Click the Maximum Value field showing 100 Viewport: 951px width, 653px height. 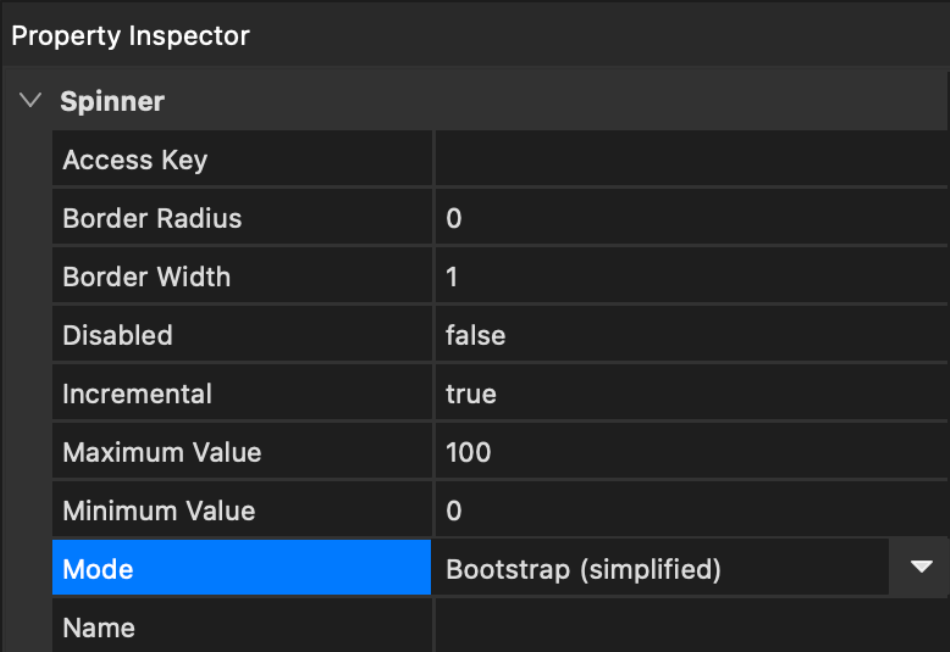point(690,452)
